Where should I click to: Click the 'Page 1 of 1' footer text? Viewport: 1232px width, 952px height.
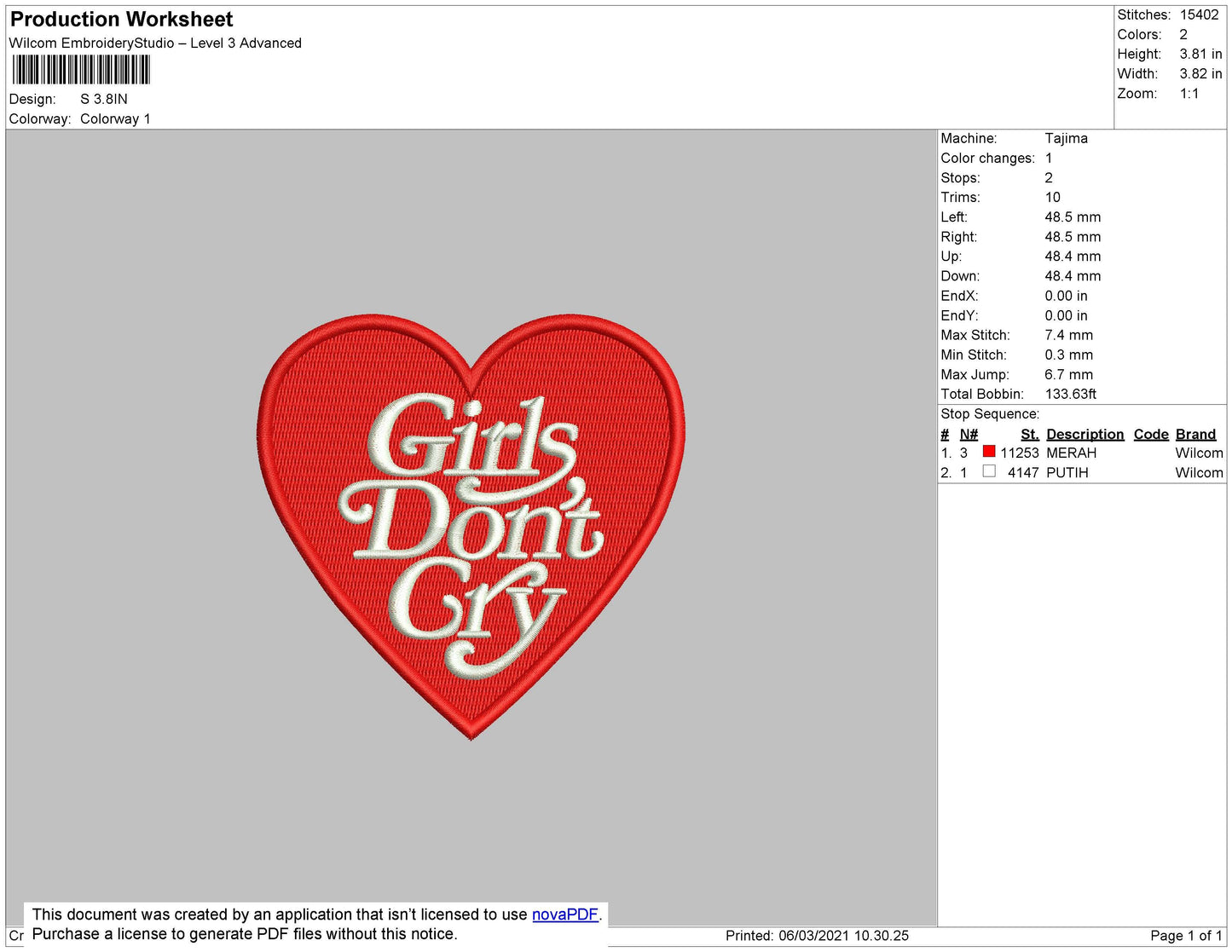(x=1186, y=936)
